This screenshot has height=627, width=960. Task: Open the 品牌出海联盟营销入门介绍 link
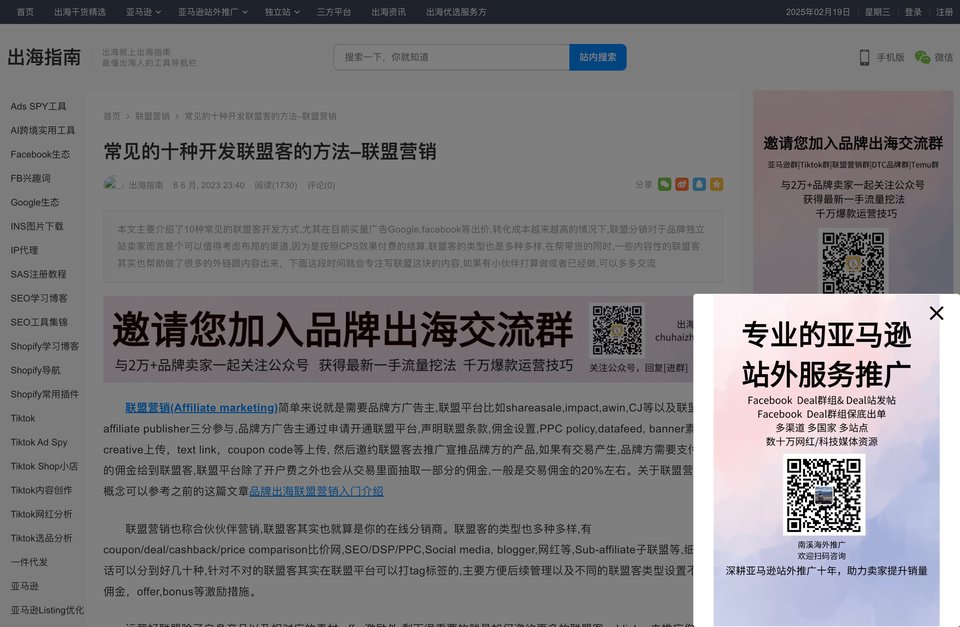coord(316,491)
